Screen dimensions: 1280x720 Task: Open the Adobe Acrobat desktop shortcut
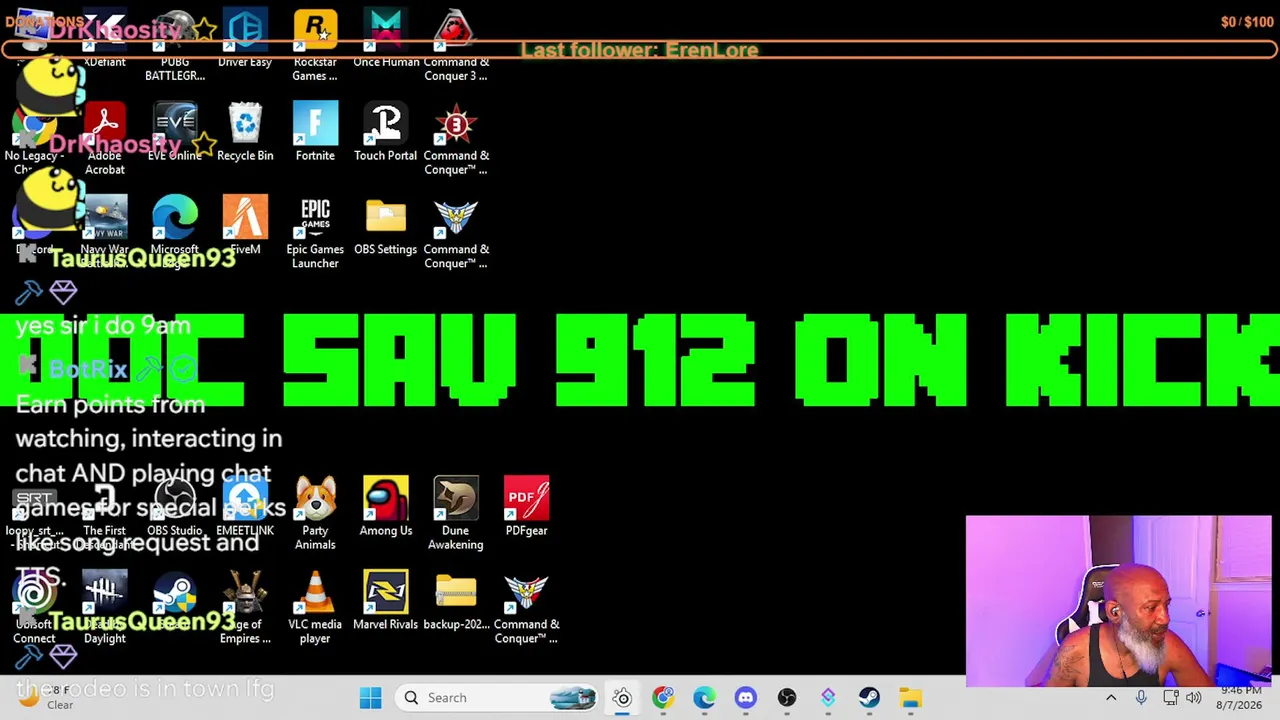pos(105,139)
